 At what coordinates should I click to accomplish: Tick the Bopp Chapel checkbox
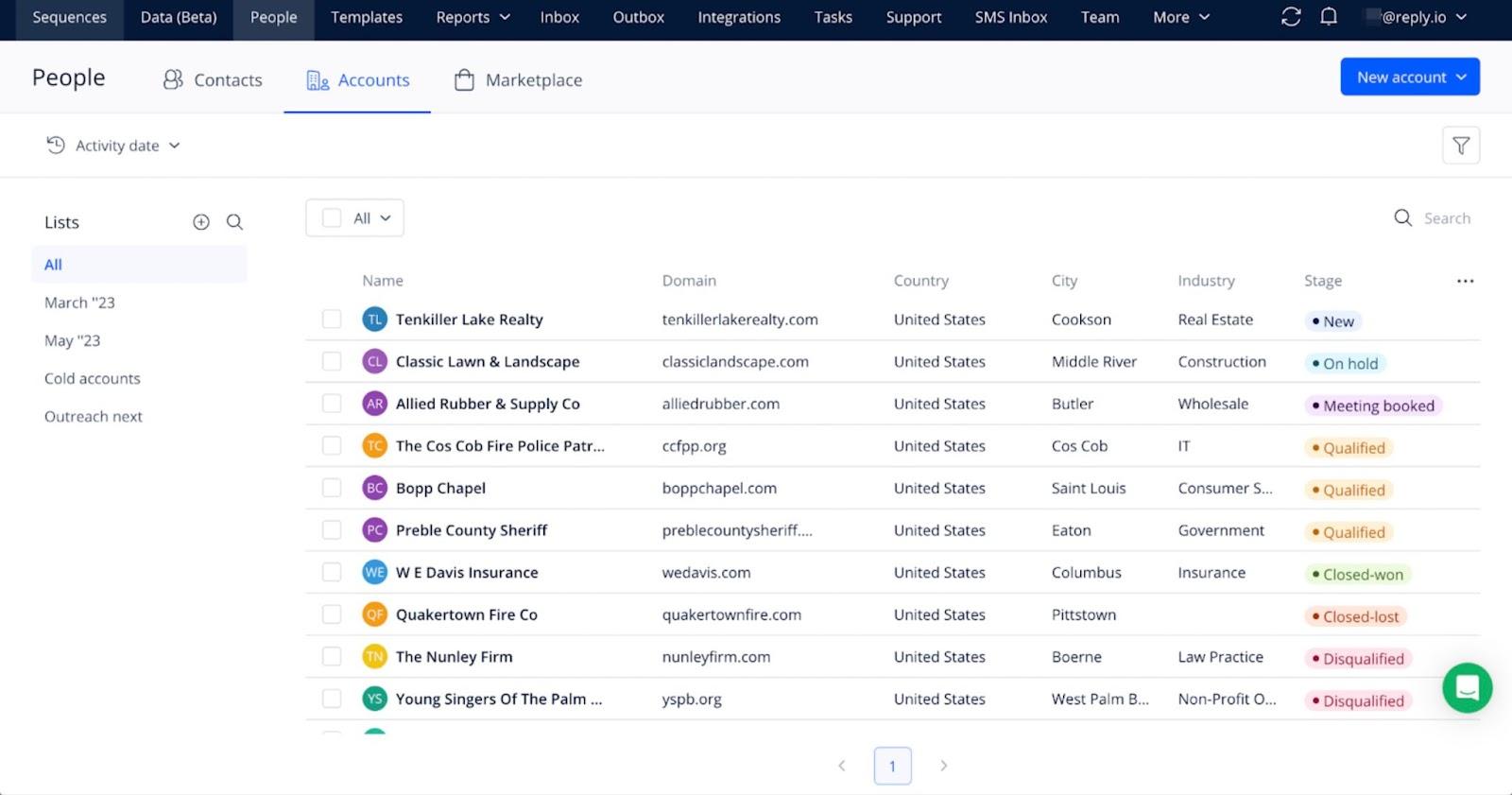pos(332,488)
